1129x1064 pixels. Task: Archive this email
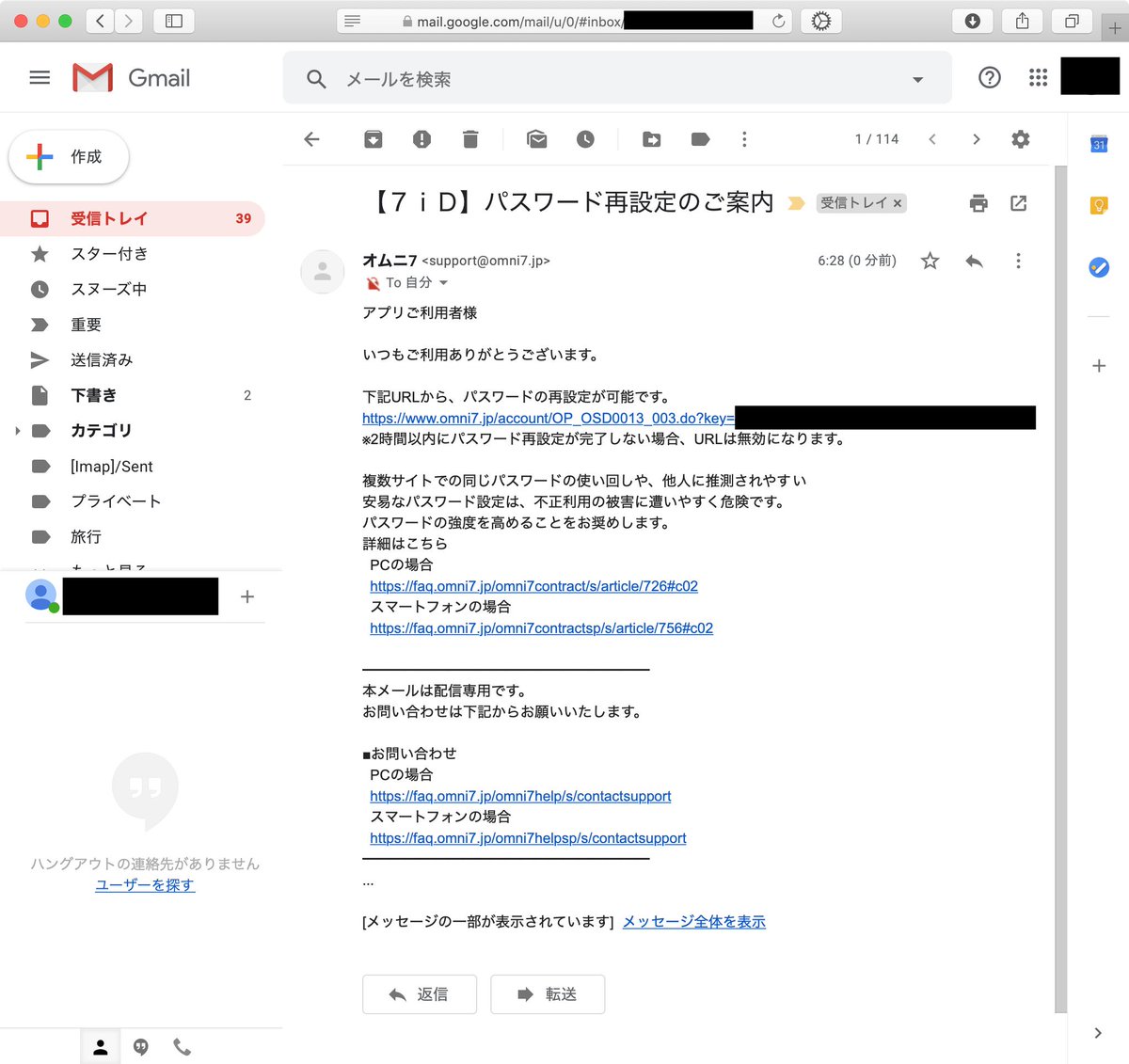374,139
